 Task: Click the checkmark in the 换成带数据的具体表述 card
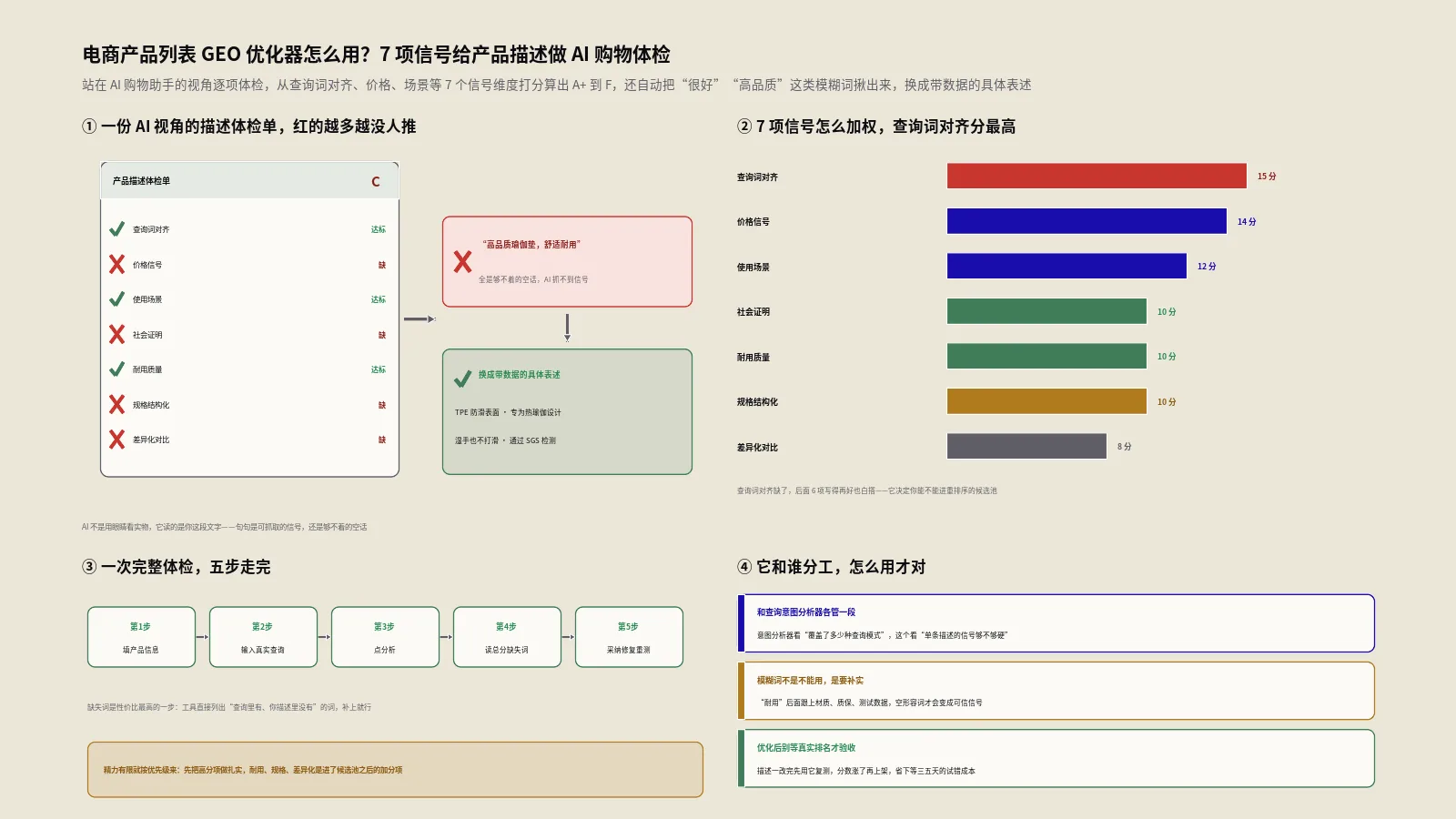pos(462,379)
